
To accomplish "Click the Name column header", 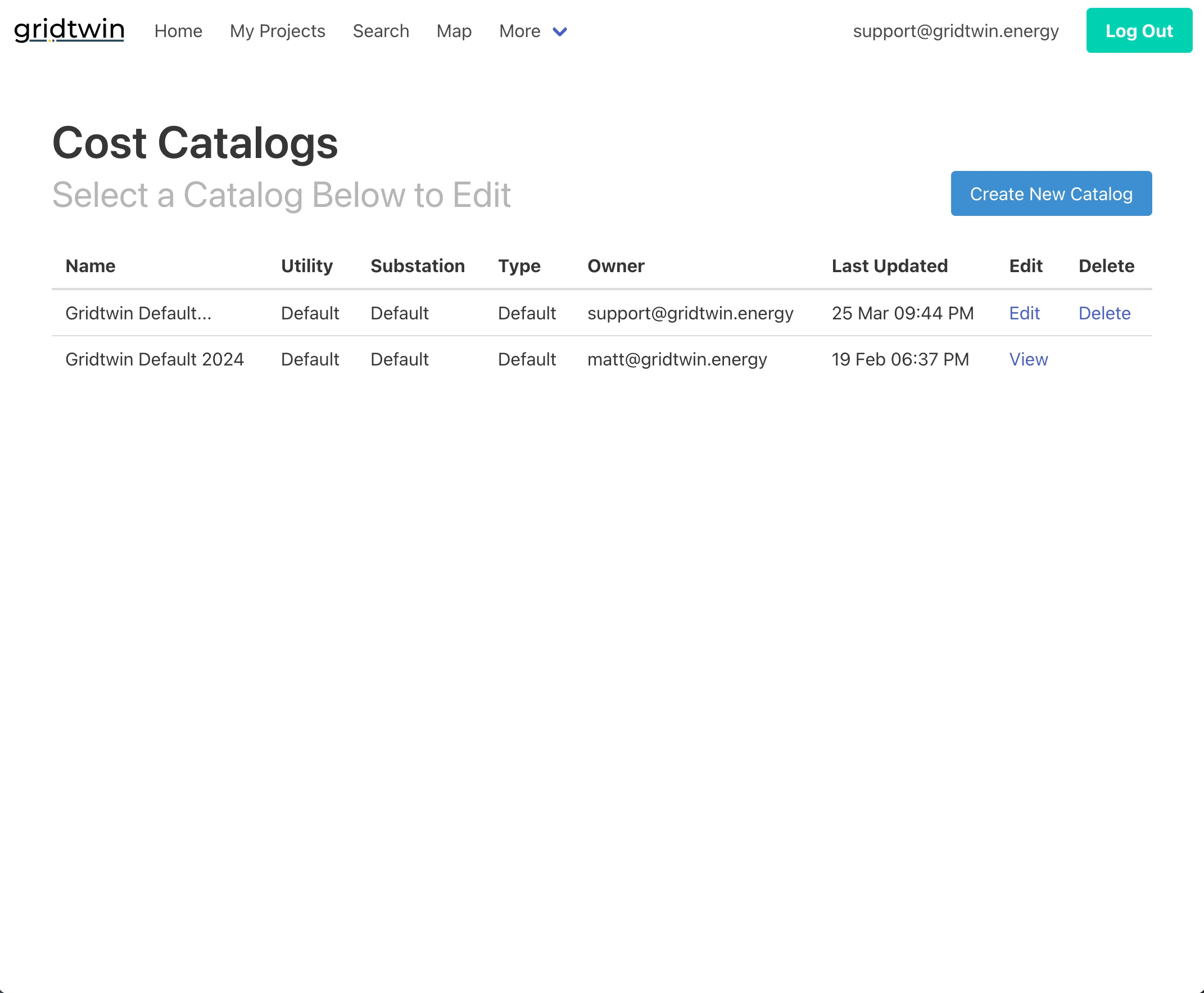I will (x=90, y=265).
